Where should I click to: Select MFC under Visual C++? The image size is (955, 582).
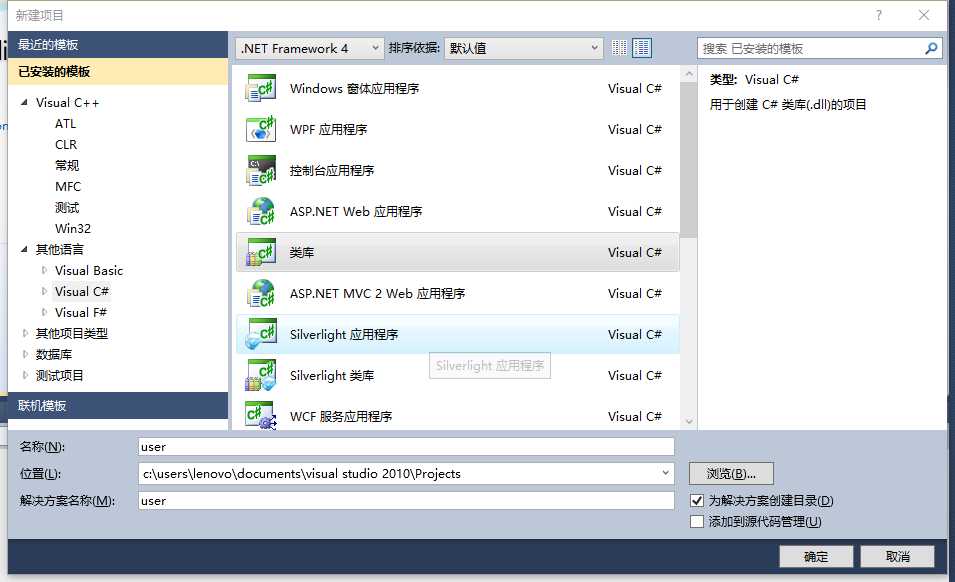pyautogui.click(x=68, y=186)
